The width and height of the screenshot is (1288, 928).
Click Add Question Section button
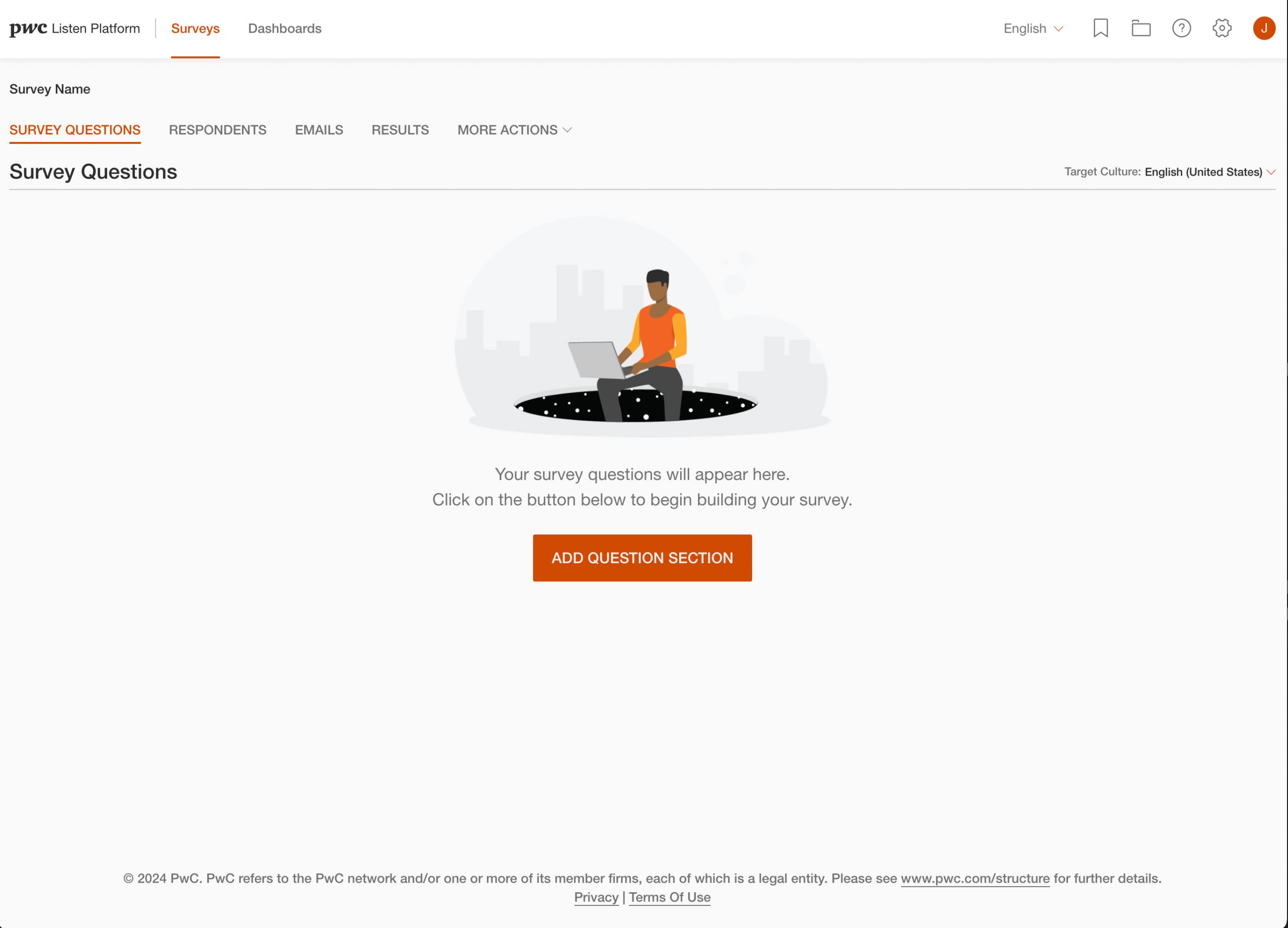click(641, 558)
